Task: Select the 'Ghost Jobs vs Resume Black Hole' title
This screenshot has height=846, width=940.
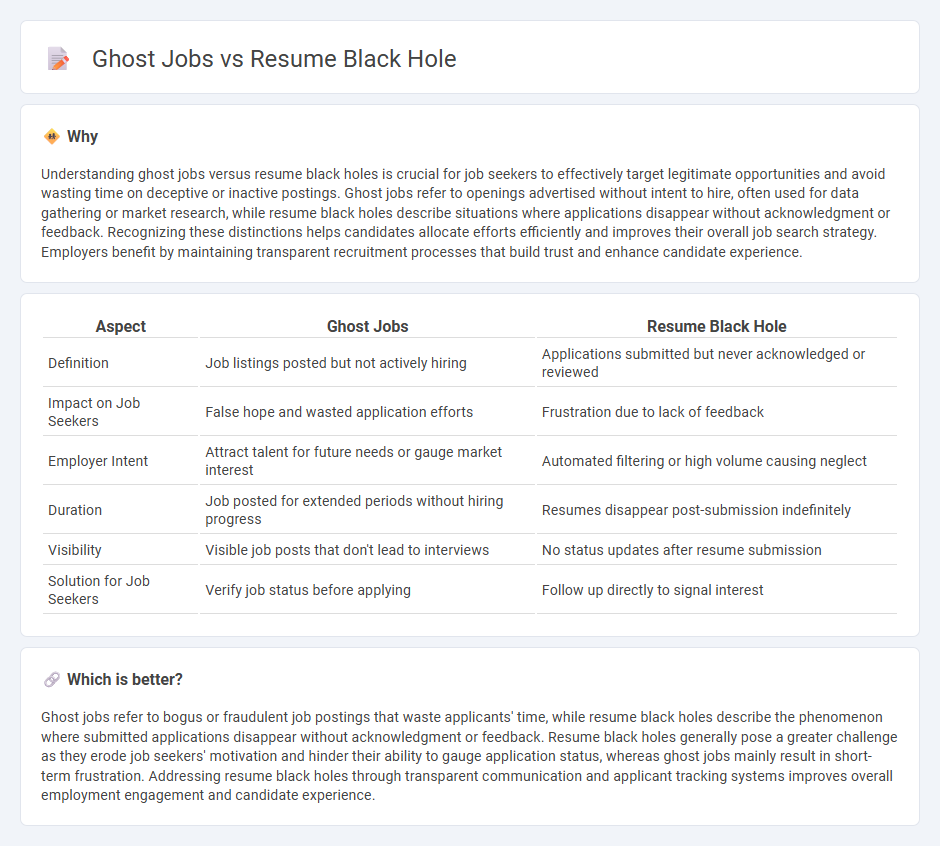Action: pos(274,59)
